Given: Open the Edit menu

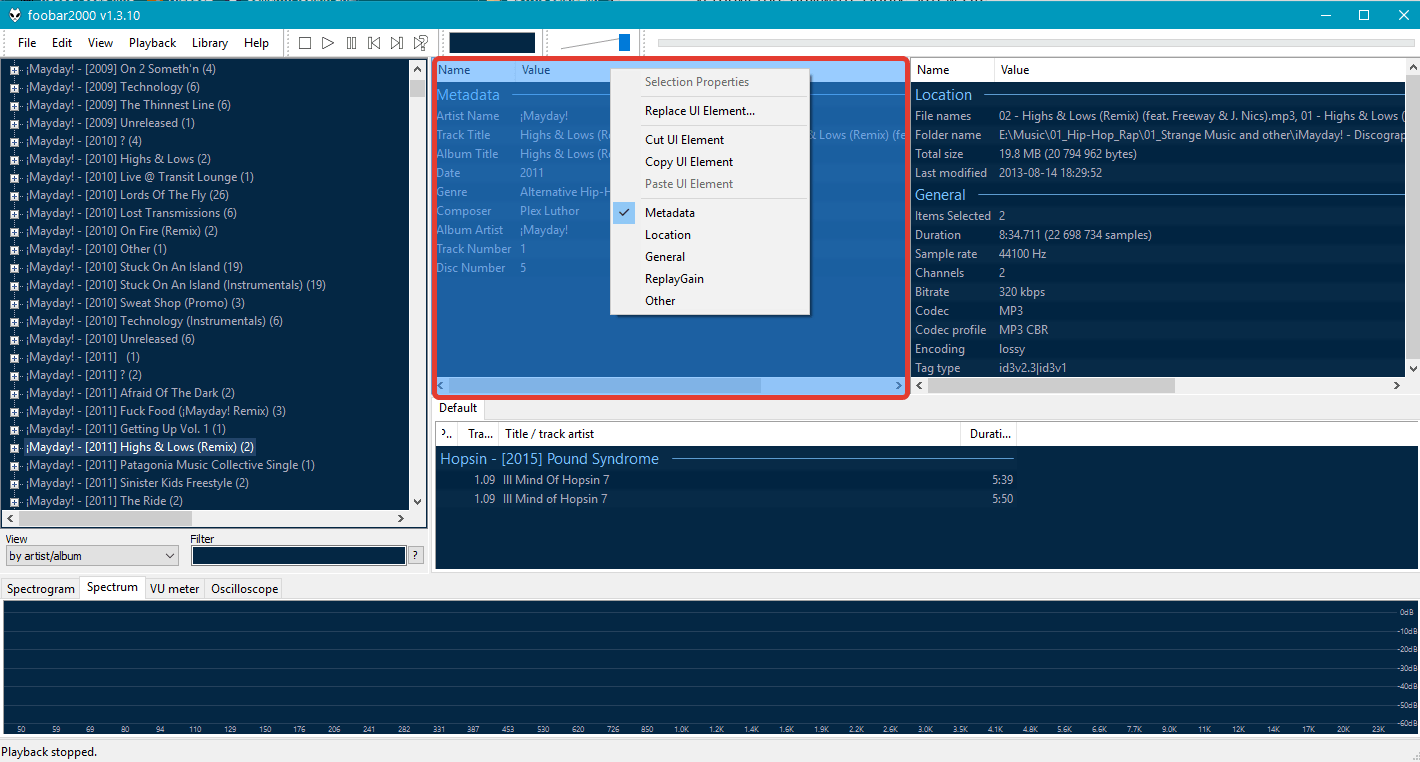Looking at the screenshot, I should click(62, 43).
